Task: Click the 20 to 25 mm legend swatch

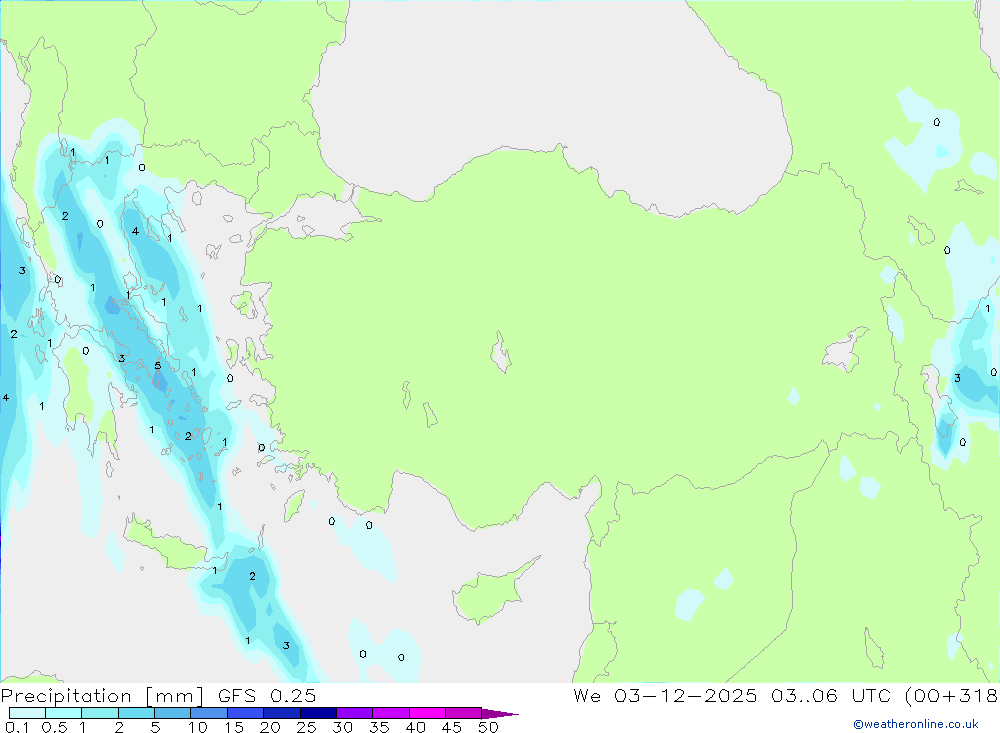Action: pos(282,713)
